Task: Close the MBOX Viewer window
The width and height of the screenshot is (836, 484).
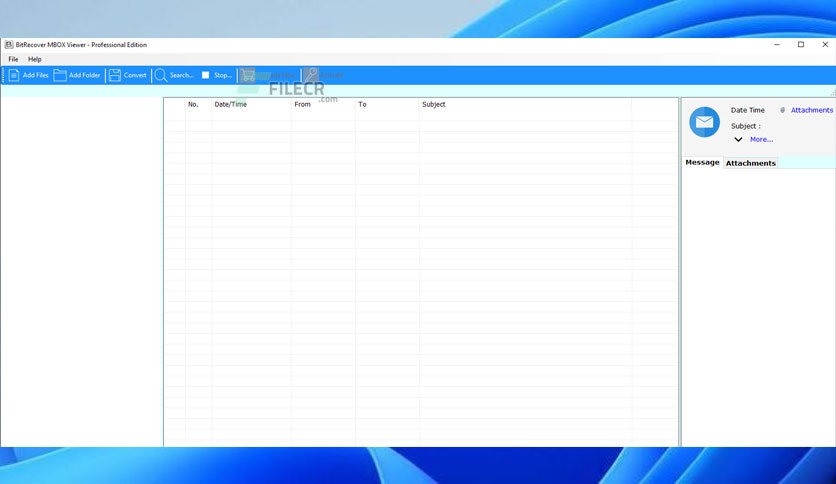Action: click(x=825, y=45)
